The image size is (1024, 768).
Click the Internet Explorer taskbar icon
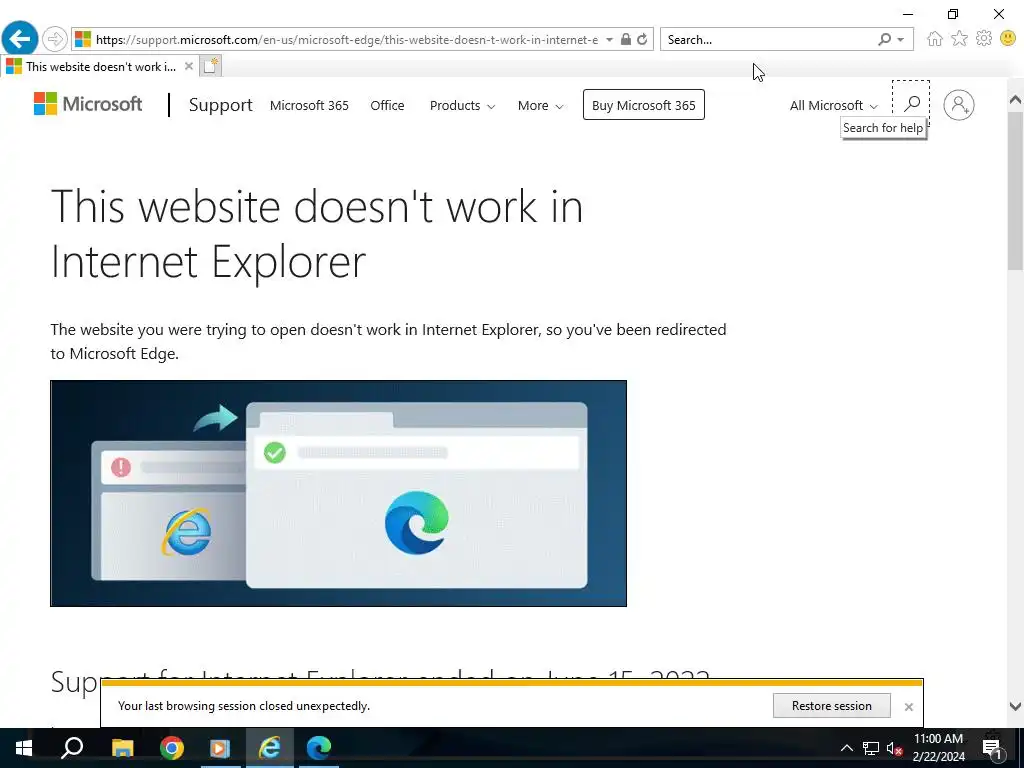click(270, 748)
